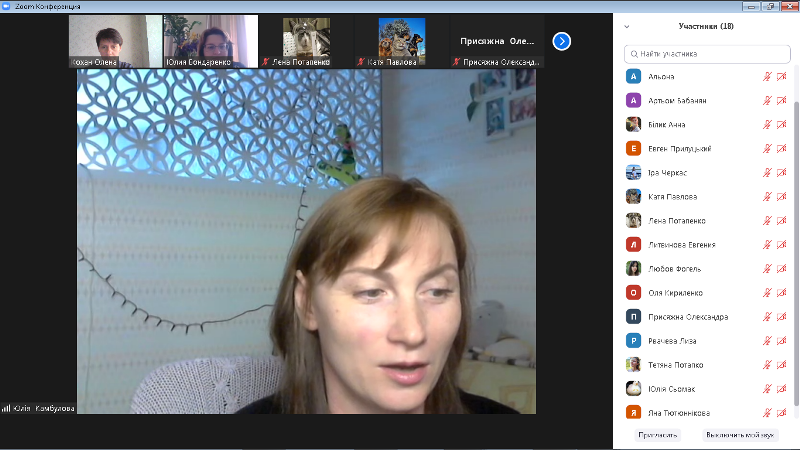Select Евген Прилуцький's orange avatar
Screen dimensions: 800x450
(x=633, y=148)
